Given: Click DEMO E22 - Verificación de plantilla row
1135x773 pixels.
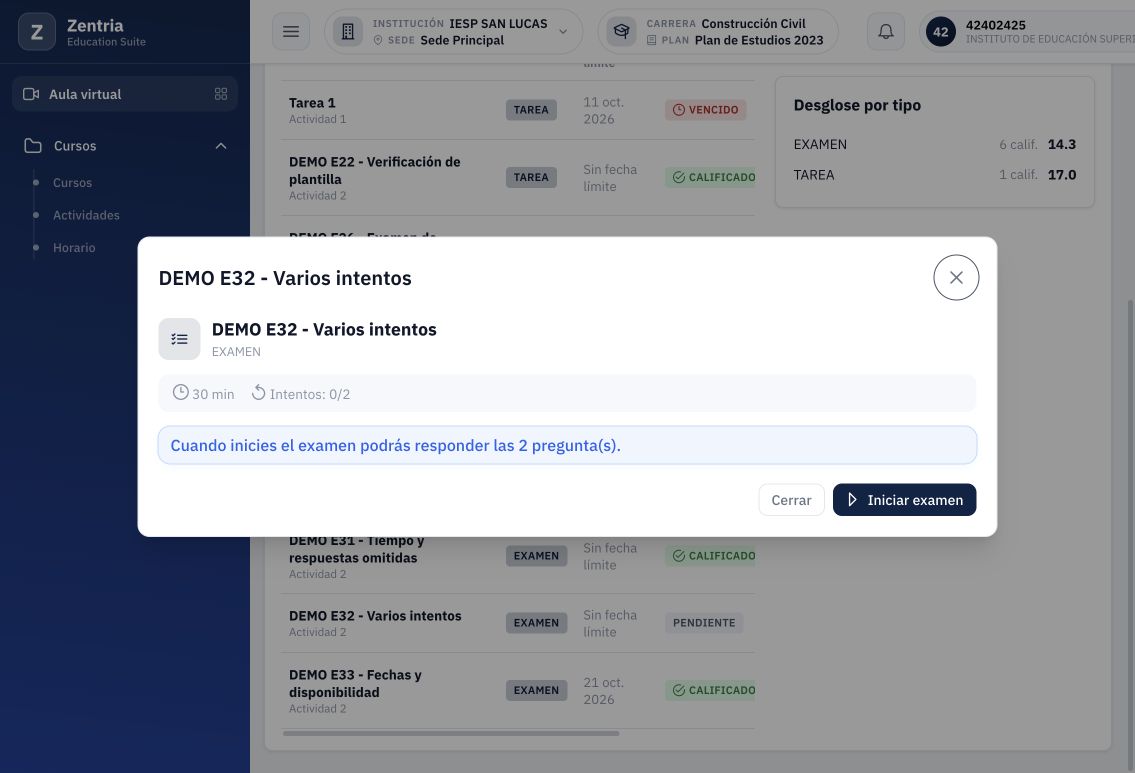Looking at the screenshot, I should [x=518, y=177].
